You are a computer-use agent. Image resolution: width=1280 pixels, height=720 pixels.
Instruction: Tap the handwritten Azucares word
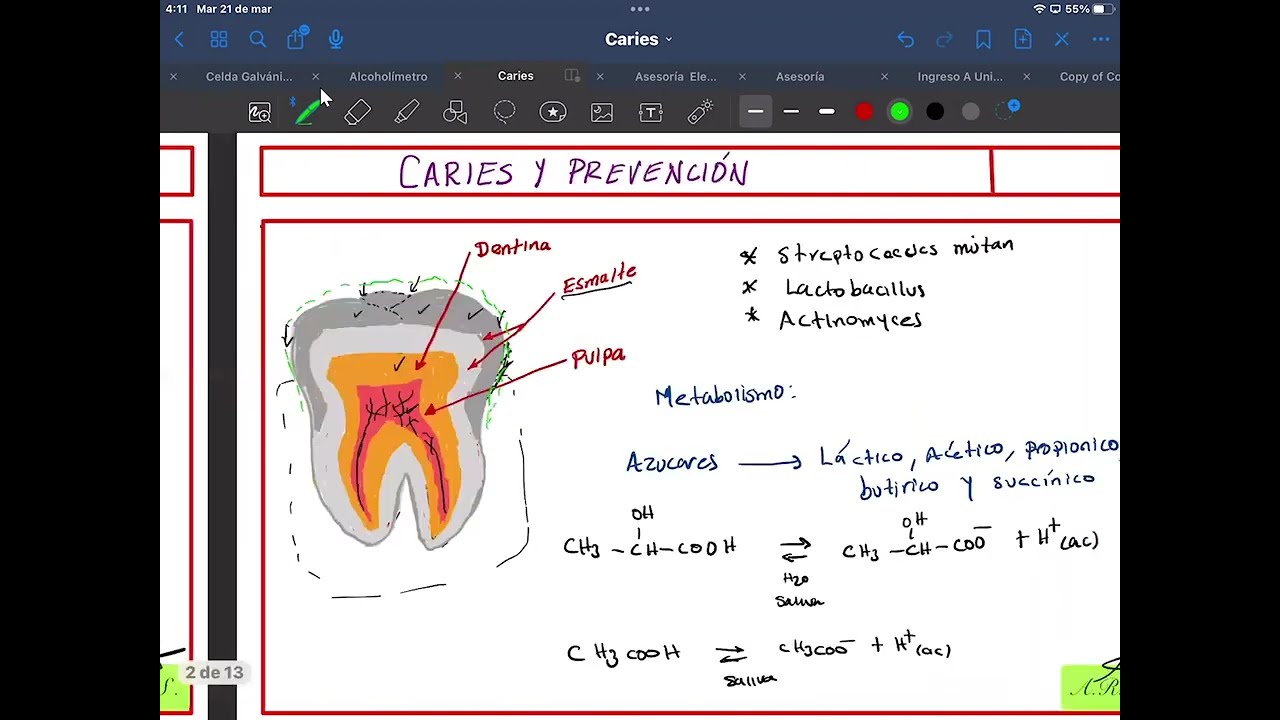coord(672,462)
